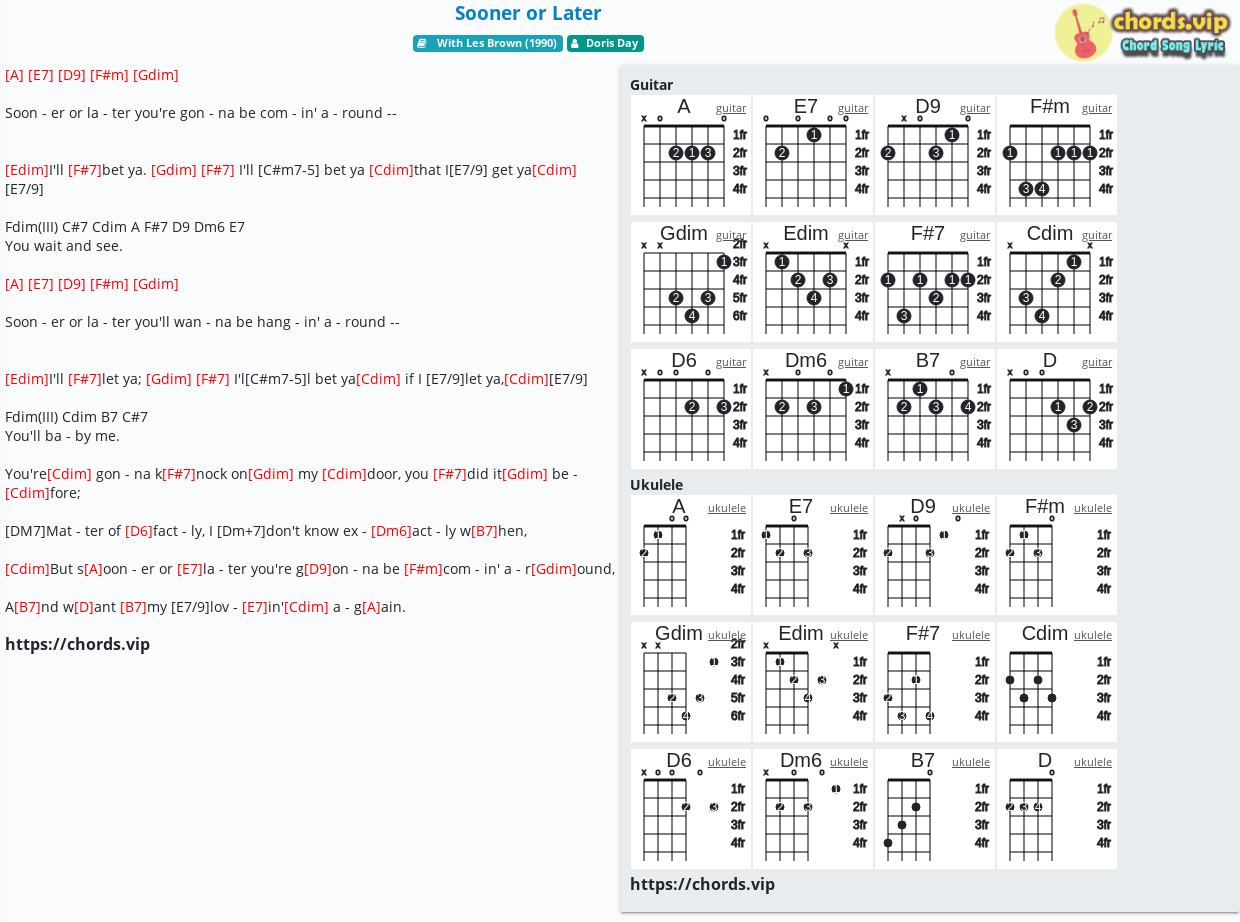Click the guitar A chord diagram
This screenshot has height=922, width=1240.
tap(691, 155)
